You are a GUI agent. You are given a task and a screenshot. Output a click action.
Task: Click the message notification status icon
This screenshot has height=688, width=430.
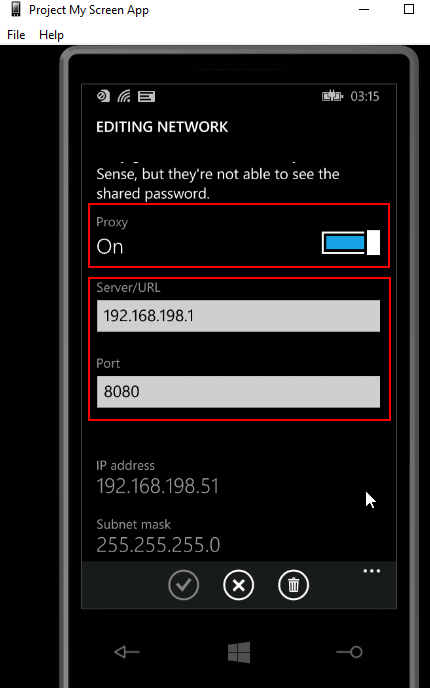click(147, 97)
